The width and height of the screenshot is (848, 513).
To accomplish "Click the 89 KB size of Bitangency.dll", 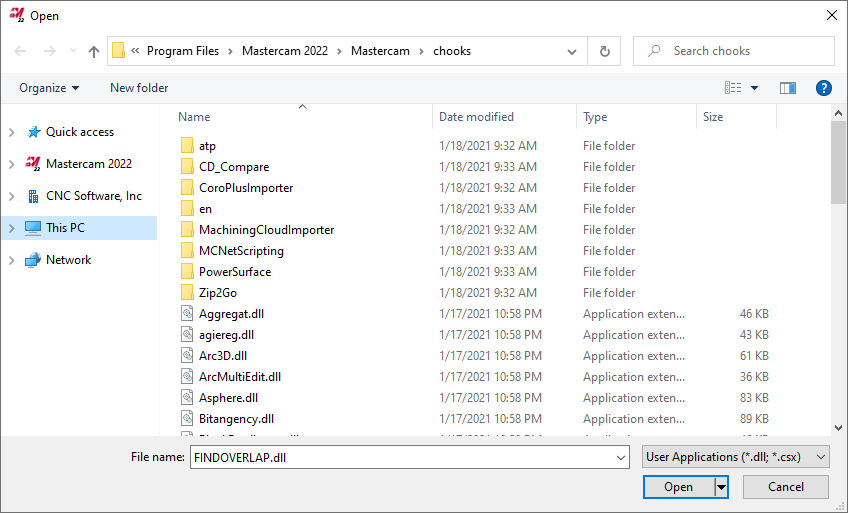I will (754, 419).
